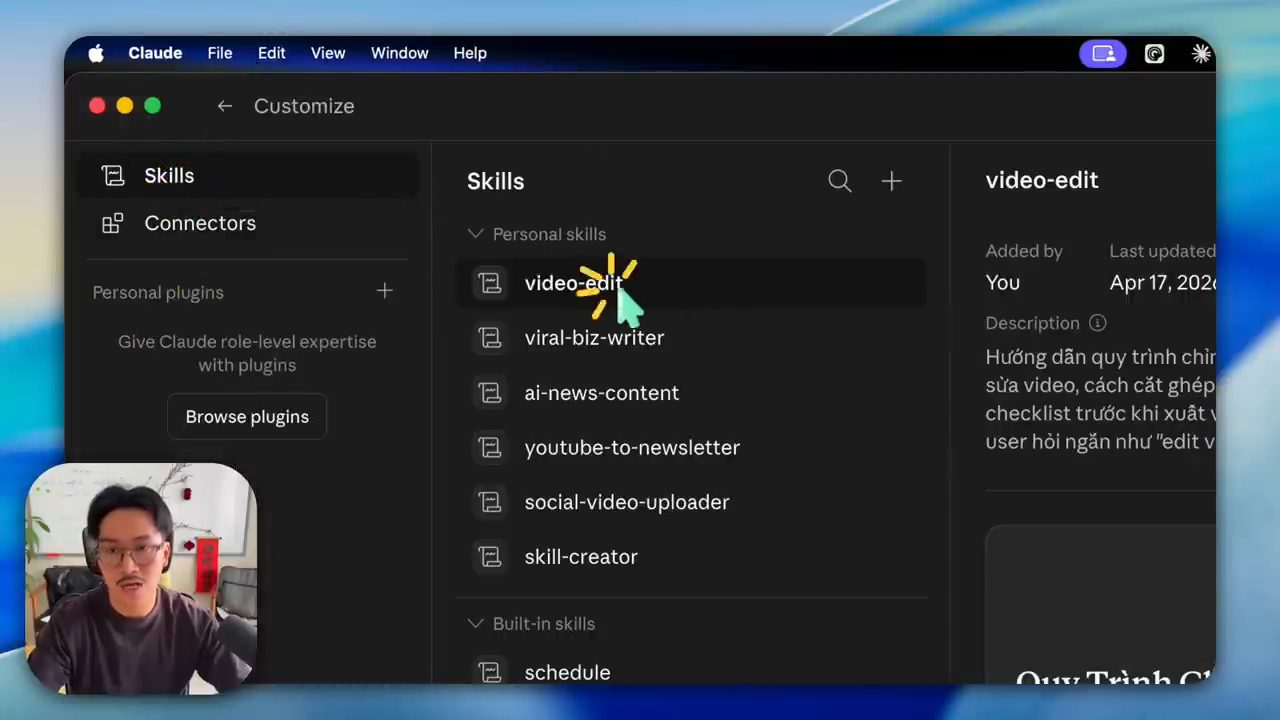
Task: Open the Apple menu
Action: (x=96, y=54)
